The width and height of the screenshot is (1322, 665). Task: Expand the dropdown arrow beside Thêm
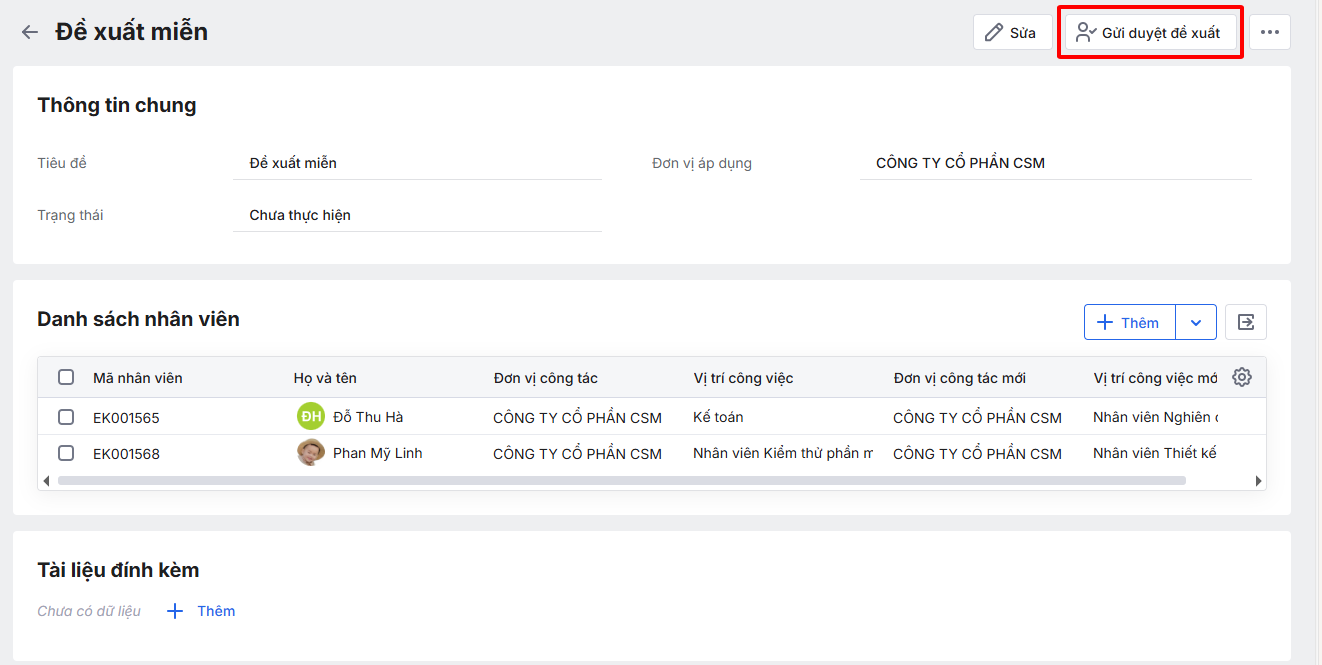tap(1196, 322)
